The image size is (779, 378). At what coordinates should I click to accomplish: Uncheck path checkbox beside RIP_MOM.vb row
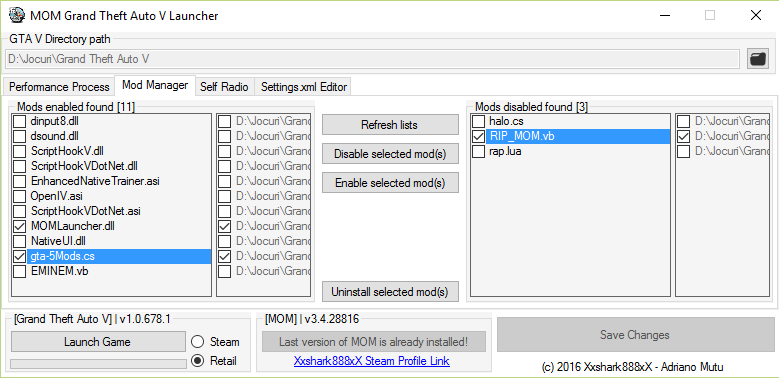(x=684, y=136)
